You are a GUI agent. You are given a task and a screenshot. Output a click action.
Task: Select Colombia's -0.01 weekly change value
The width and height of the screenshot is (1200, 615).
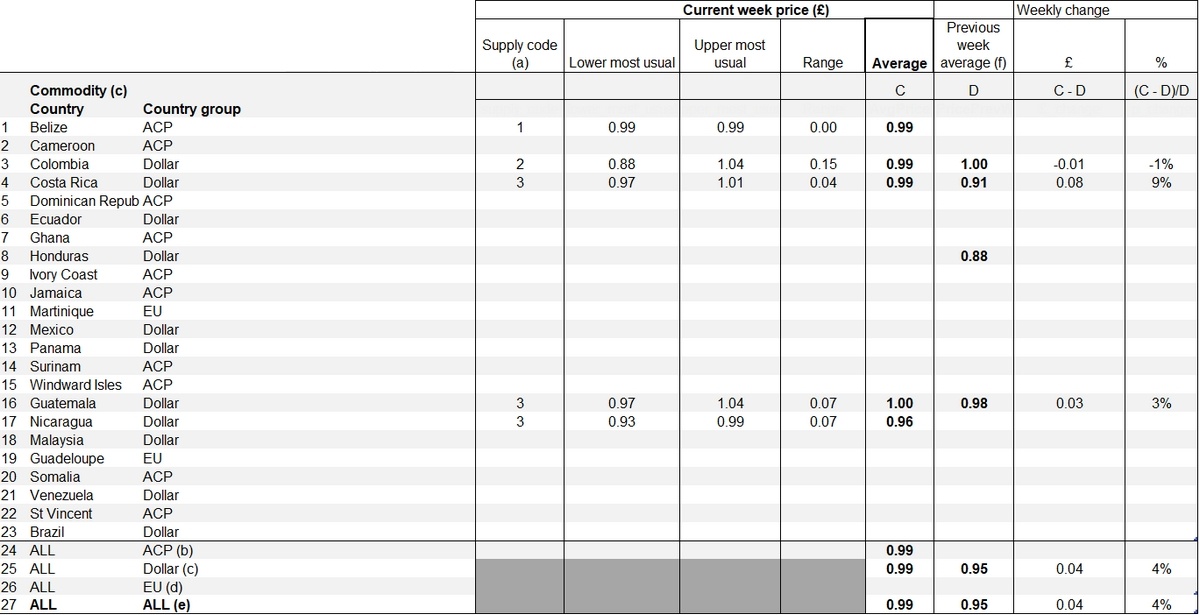click(x=1069, y=164)
